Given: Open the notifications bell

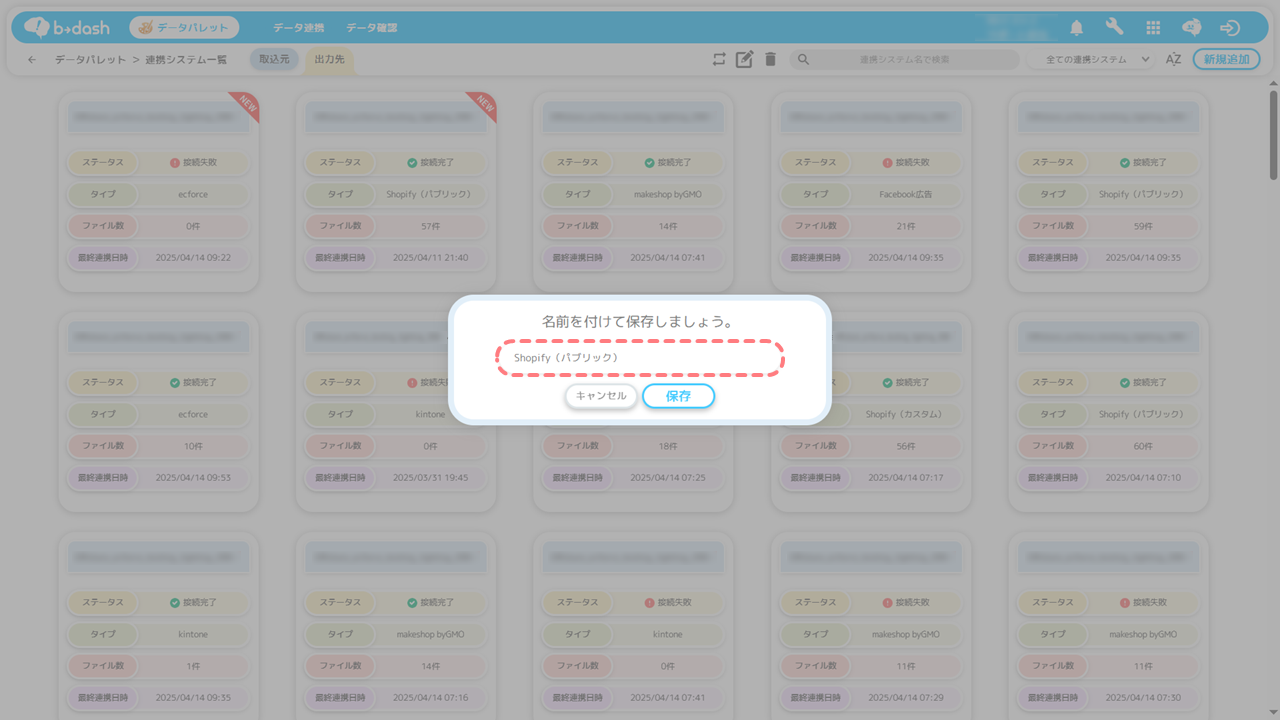Looking at the screenshot, I should coord(1077,28).
